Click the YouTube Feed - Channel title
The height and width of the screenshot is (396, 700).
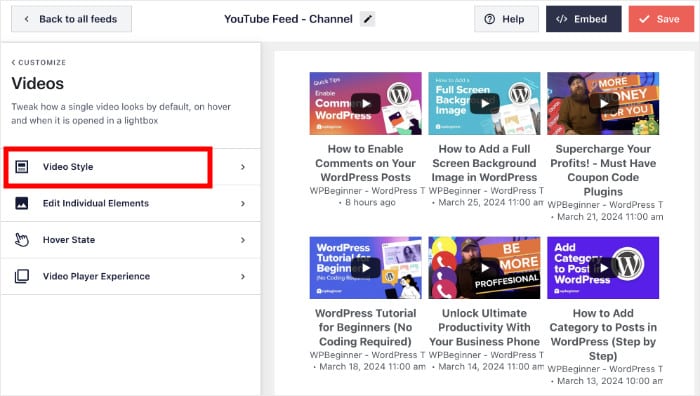pos(288,19)
